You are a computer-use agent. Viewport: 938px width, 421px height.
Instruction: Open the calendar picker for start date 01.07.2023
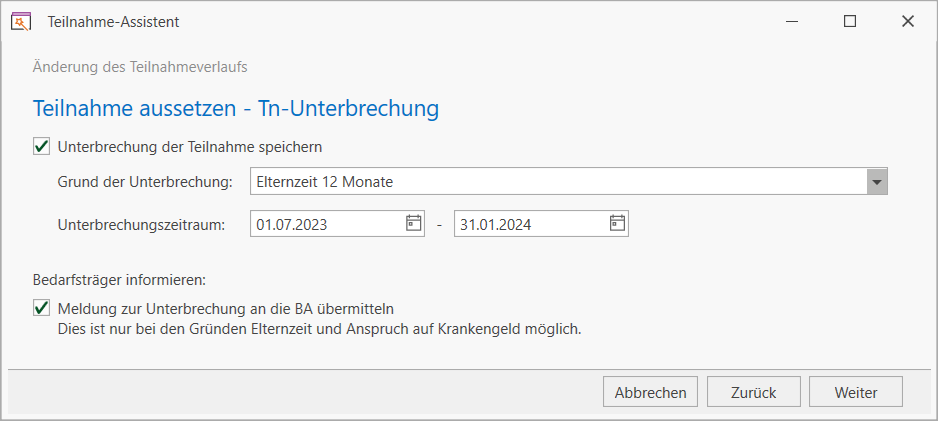413,224
